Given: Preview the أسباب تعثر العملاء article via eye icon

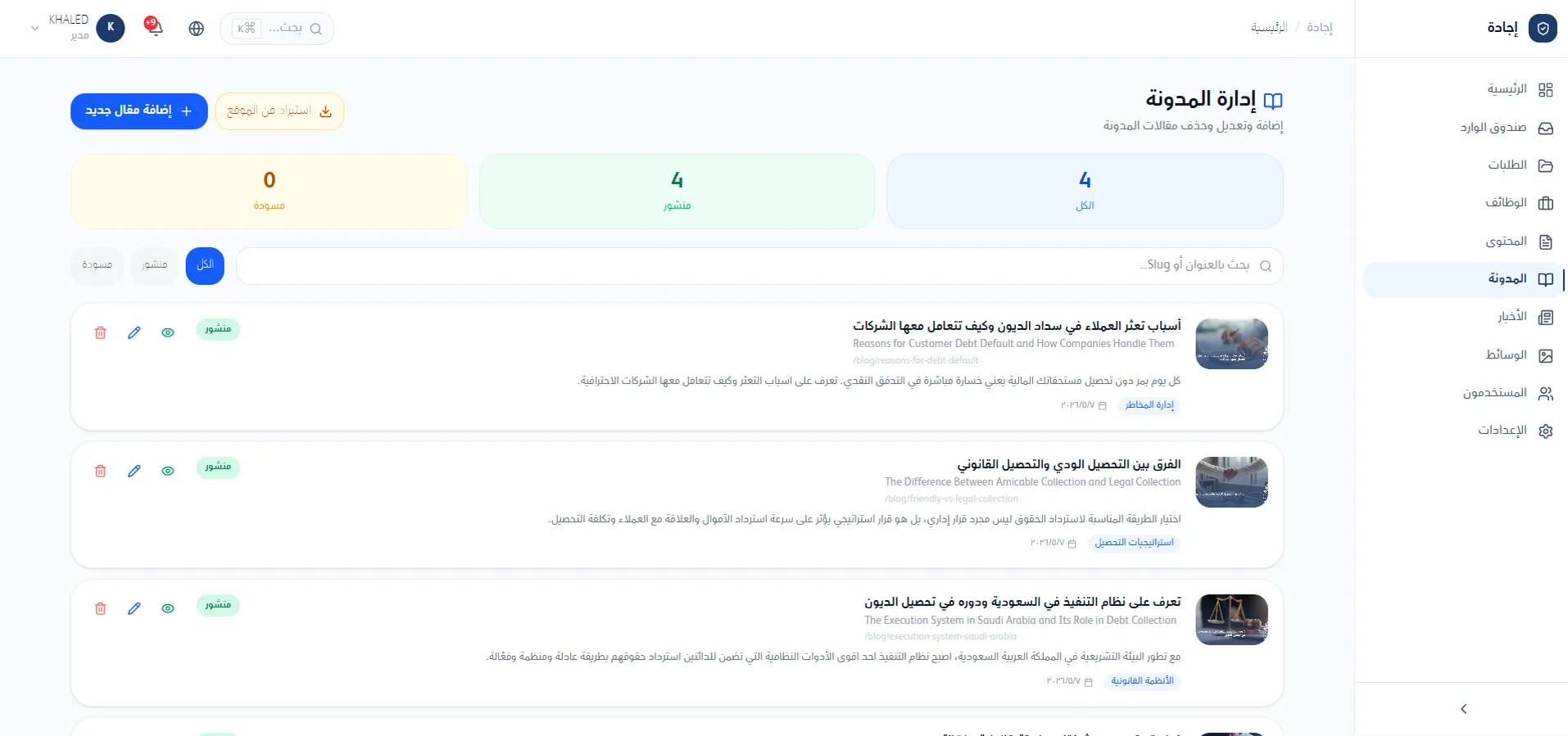Looking at the screenshot, I should click(x=168, y=332).
